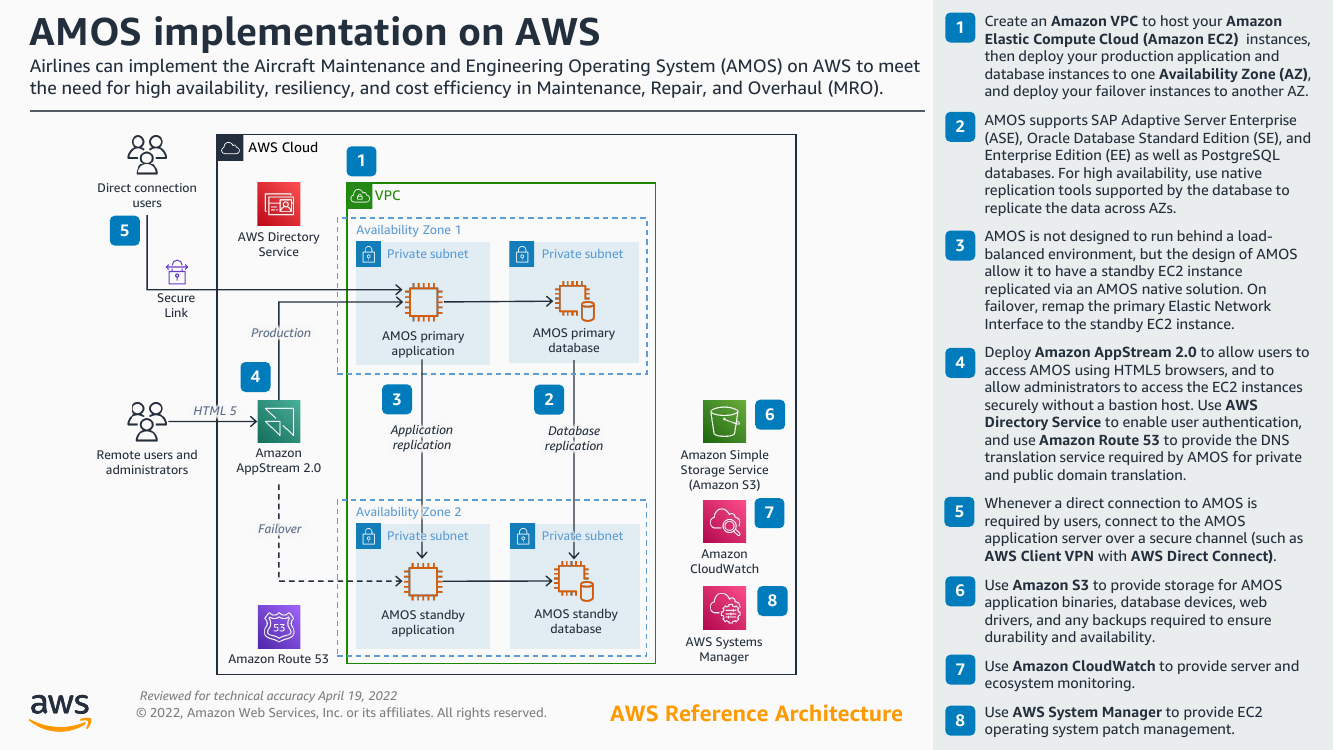Click the Amazon CloudWatch magnifier icon
The width and height of the screenshot is (1334, 750).
point(725,521)
